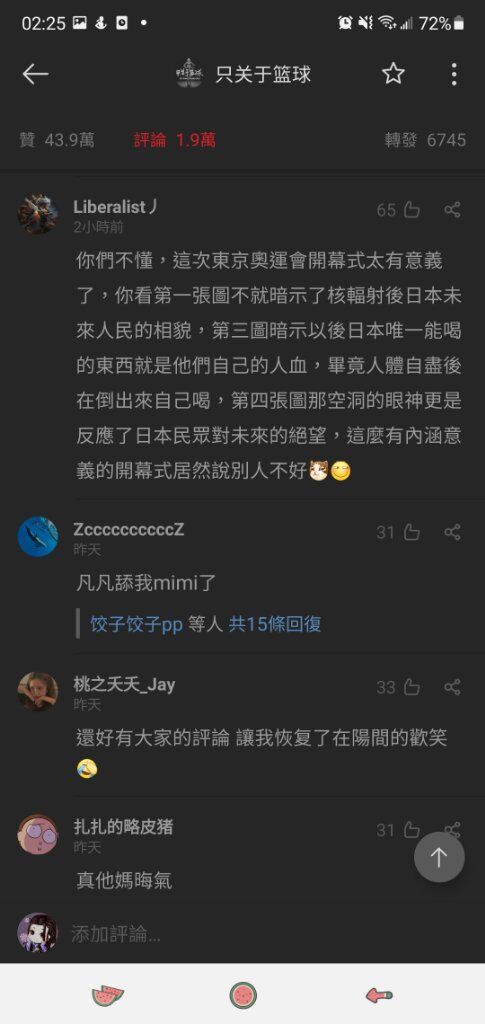Like ZcccccccccZ's comment

pos(411,532)
